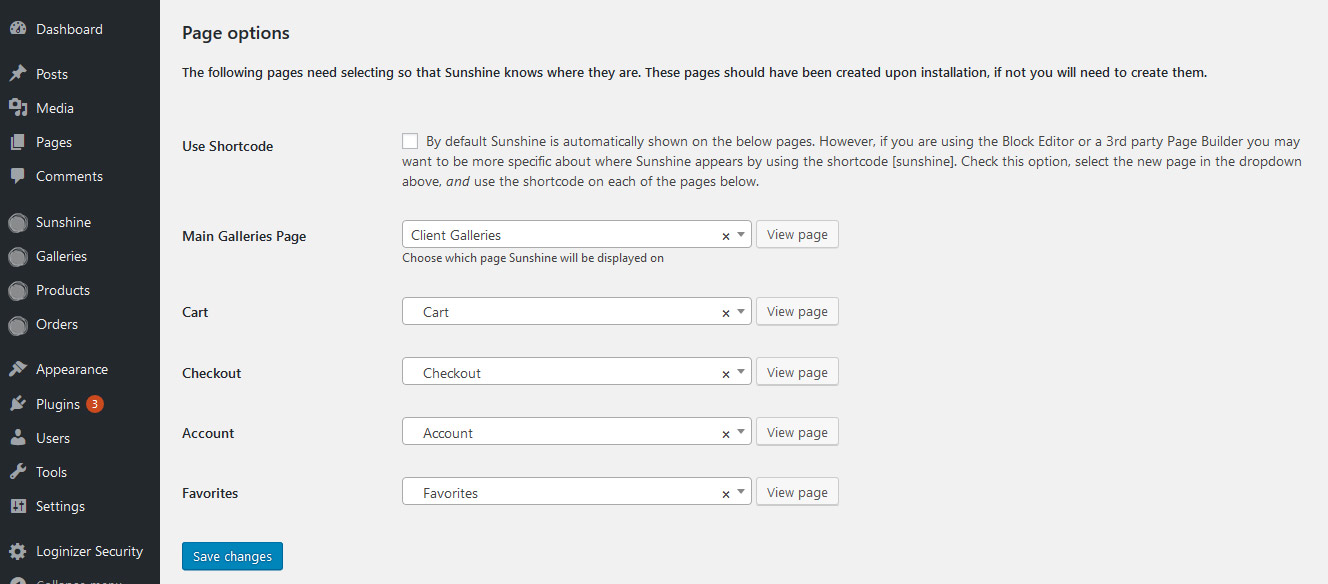Click the Cart field label
This screenshot has width=1328, height=584.
195,312
